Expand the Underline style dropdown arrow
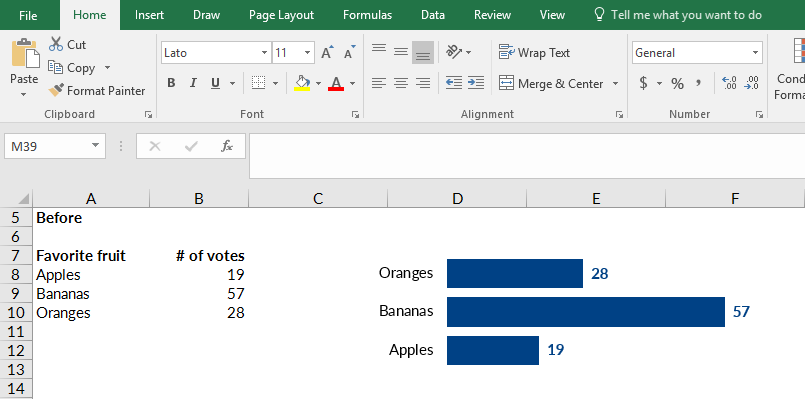805x399 pixels. (x=232, y=83)
